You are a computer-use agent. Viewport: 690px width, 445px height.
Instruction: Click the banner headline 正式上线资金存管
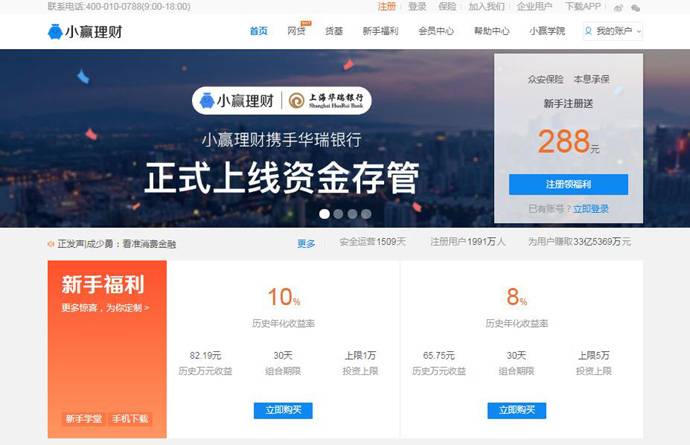(x=282, y=178)
